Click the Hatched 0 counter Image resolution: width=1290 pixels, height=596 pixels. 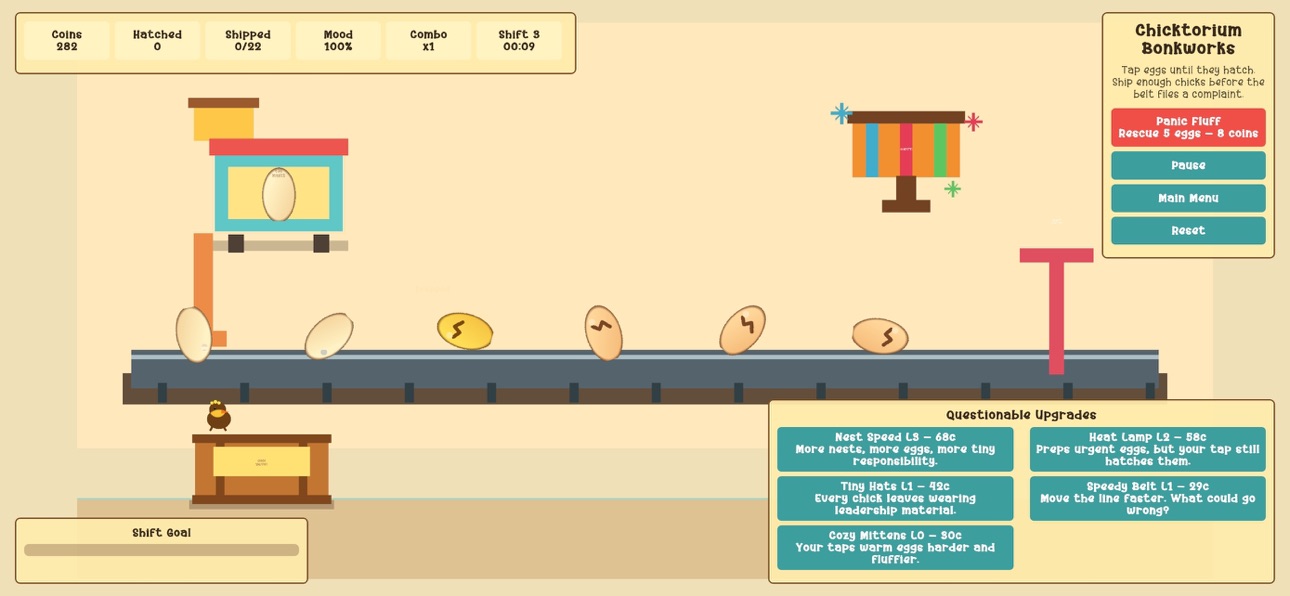tap(157, 41)
